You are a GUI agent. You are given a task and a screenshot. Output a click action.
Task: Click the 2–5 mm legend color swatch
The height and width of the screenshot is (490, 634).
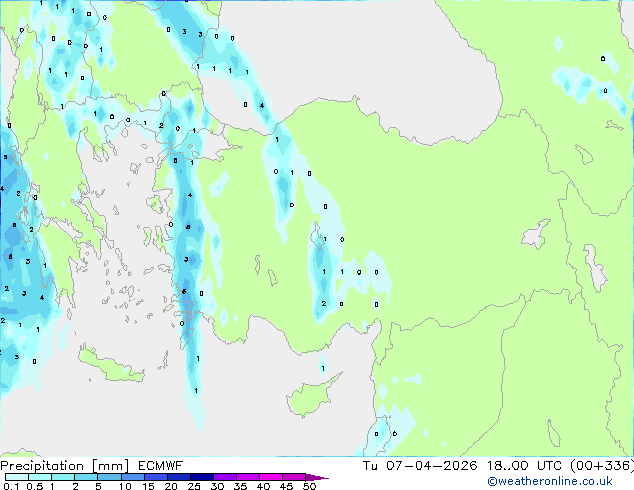[x=86, y=477]
